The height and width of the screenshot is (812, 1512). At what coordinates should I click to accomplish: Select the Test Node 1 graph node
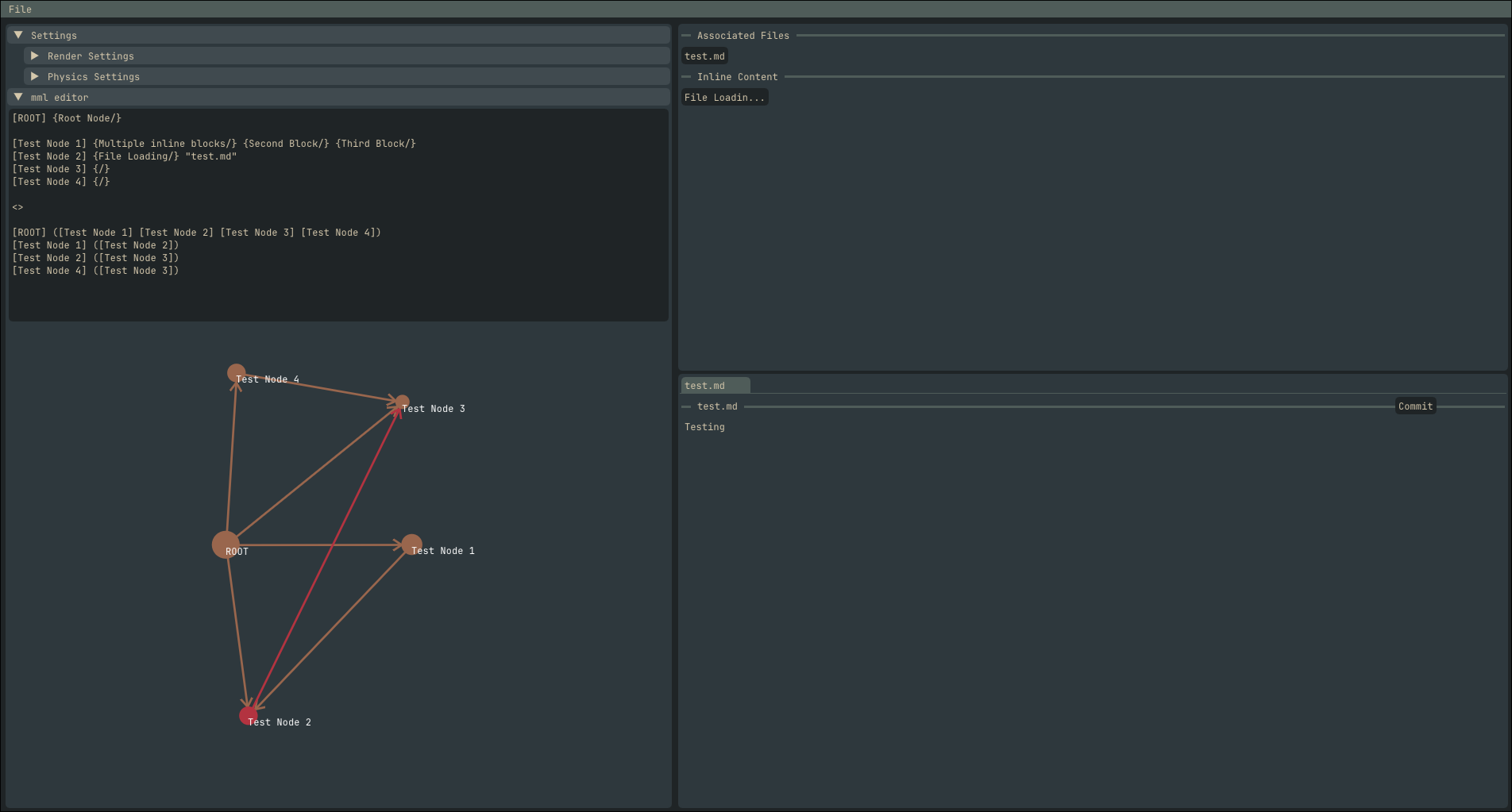click(411, 545)
